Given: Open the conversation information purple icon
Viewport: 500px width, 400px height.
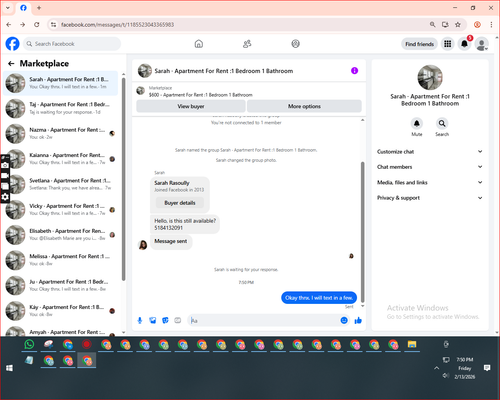Looking at the screenshot, I should 354,71.
